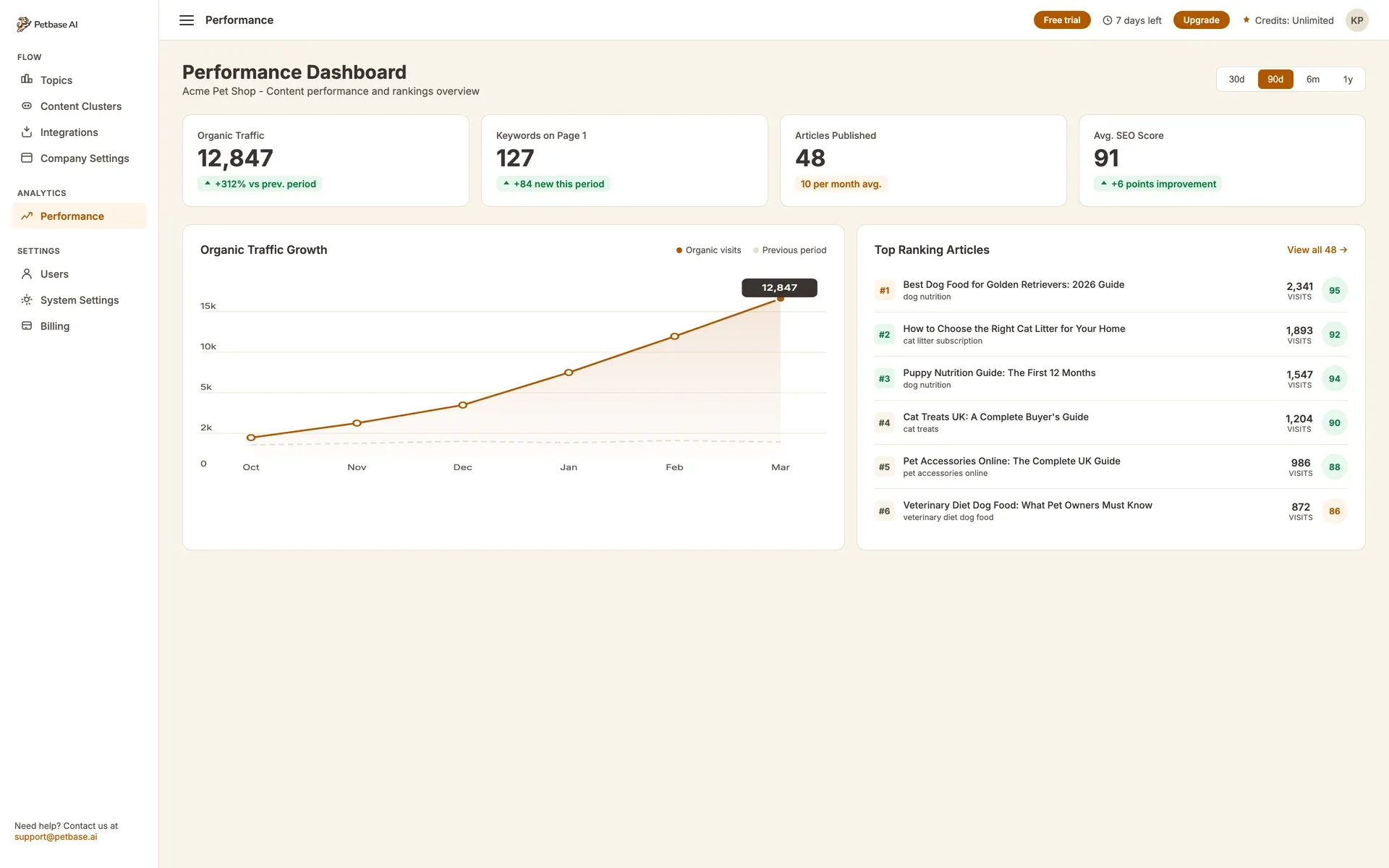Click the Mar data point on chart
The image size is (1389, 868).
pos(781,299)
